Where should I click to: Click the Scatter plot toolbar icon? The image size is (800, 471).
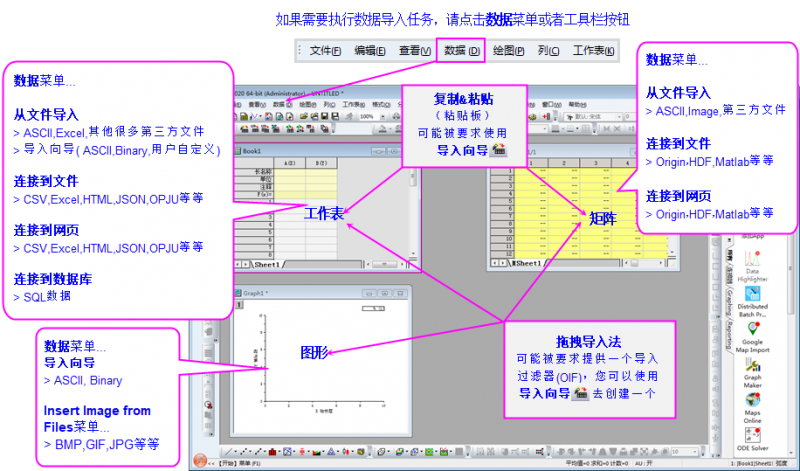243,452
